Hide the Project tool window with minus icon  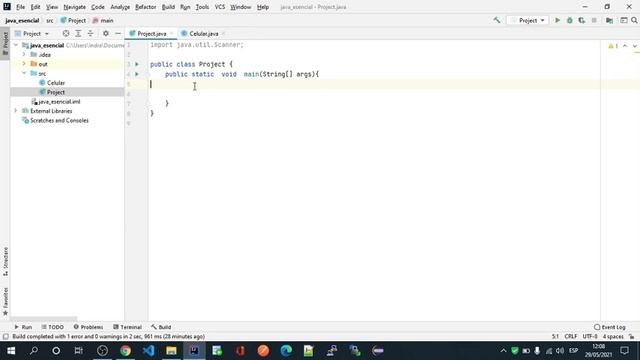point(118,33)
